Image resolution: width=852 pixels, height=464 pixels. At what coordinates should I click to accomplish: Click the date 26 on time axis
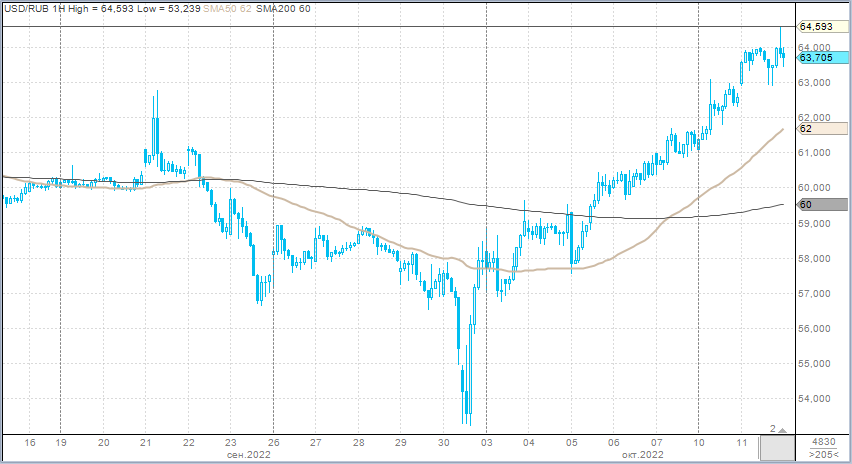(273, 442)
